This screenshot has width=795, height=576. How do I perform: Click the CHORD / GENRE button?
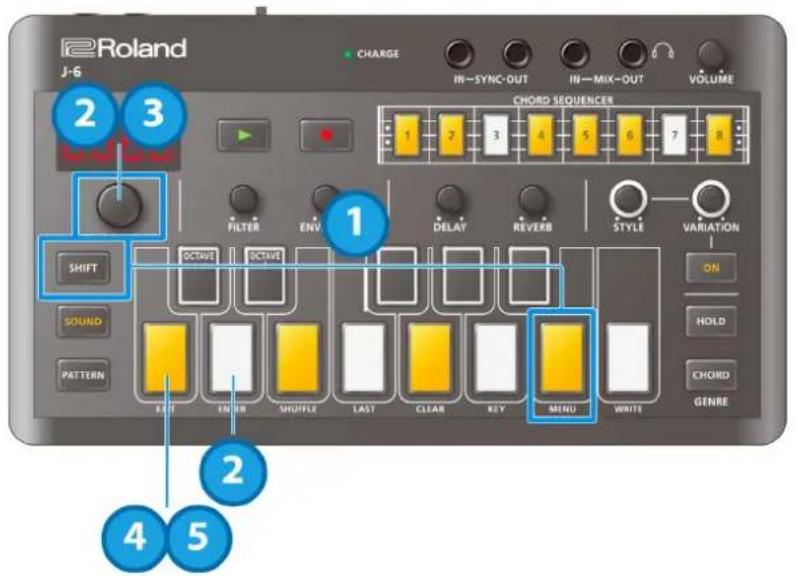pos(711,375)
